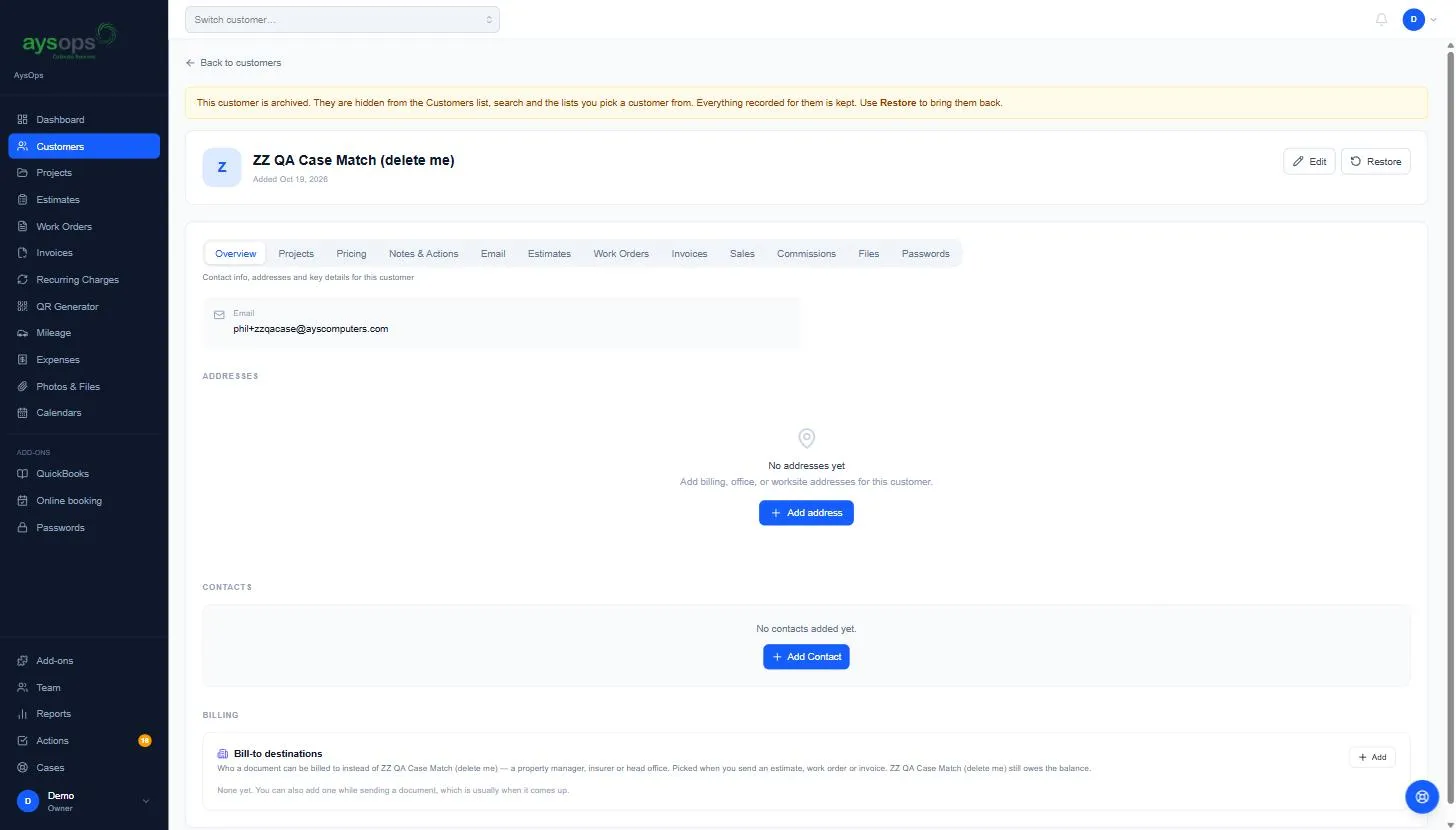This screenshot has width=1456, height=830.
Task: Open the Calendars icon in sidebar
Action: coord(23,413)
